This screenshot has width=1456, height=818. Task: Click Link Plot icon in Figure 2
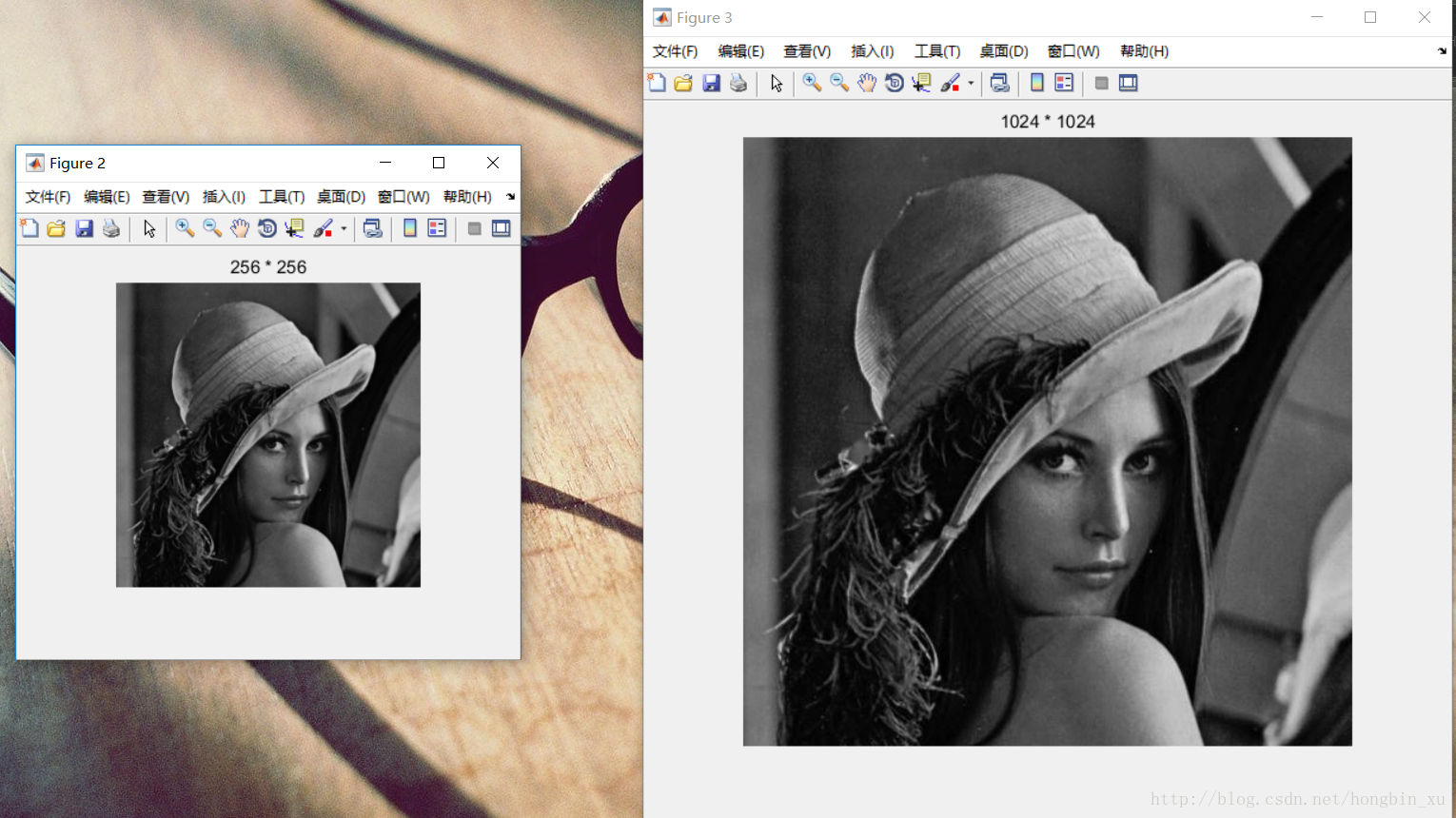coord(373,228)
